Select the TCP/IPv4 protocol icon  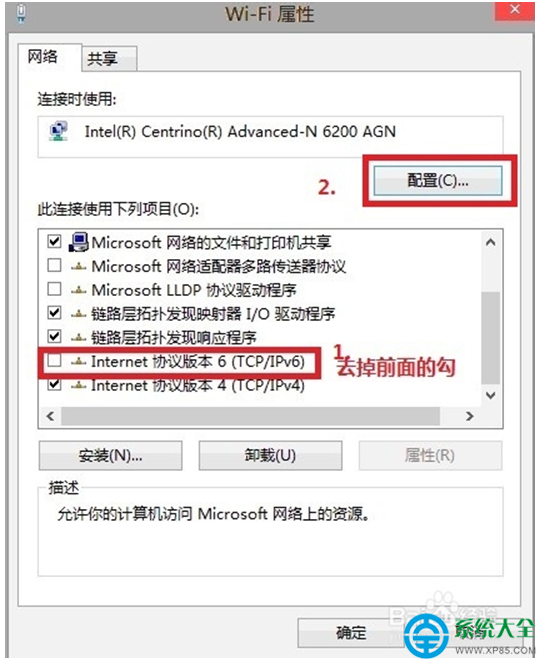tap(78, 385)
